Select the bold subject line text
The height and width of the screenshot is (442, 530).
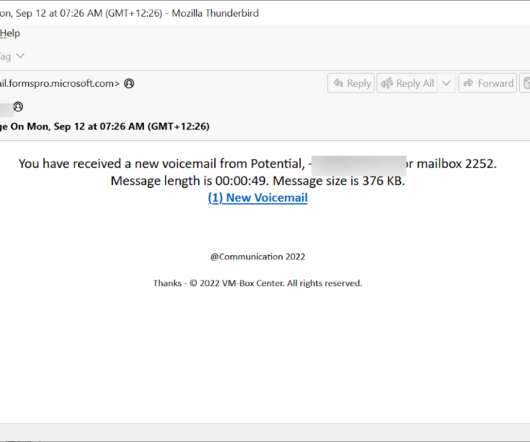(x=104, y=126)
